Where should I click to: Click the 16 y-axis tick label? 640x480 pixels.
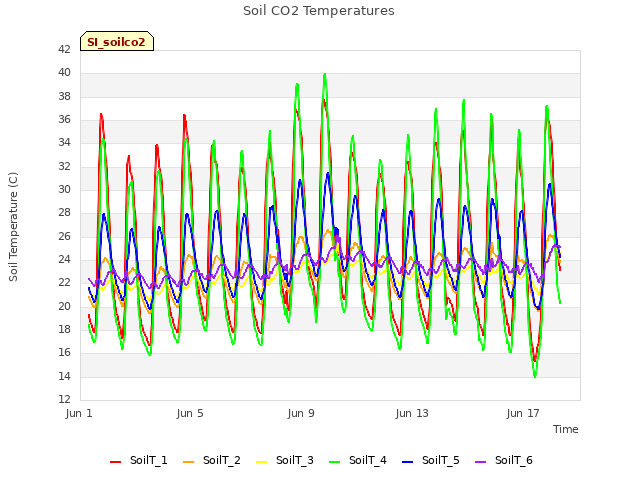click(x=64, y=353)
